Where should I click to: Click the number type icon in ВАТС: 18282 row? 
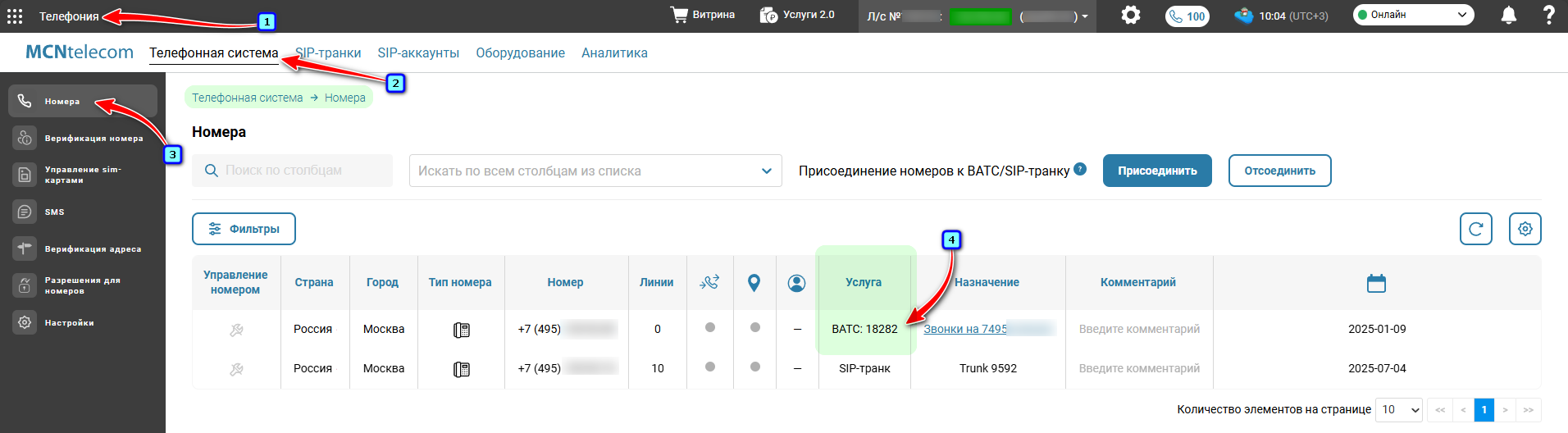[461, 330]
